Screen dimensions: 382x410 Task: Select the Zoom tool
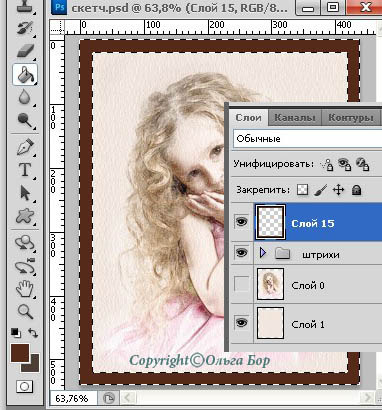coord(25,312)
